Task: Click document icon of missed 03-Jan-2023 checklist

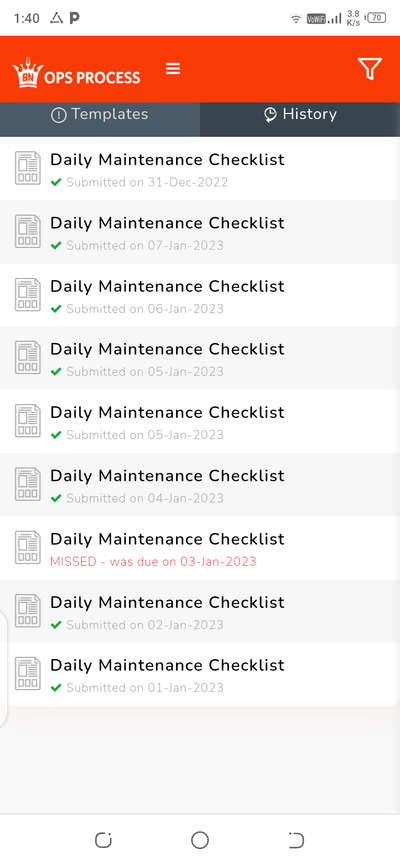Action: pyautogui.click(x=28, y=547)
